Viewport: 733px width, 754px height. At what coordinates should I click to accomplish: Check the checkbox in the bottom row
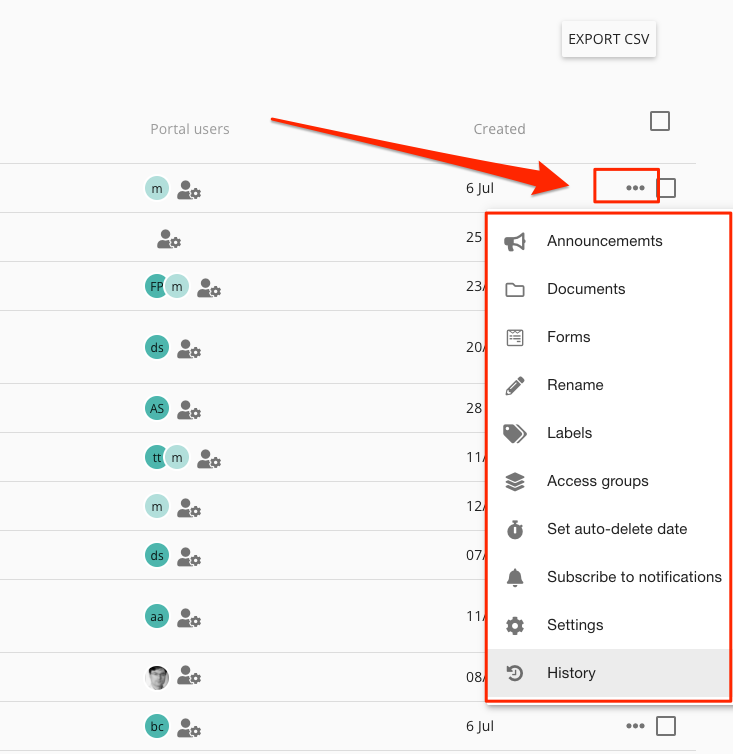point(666,726)
